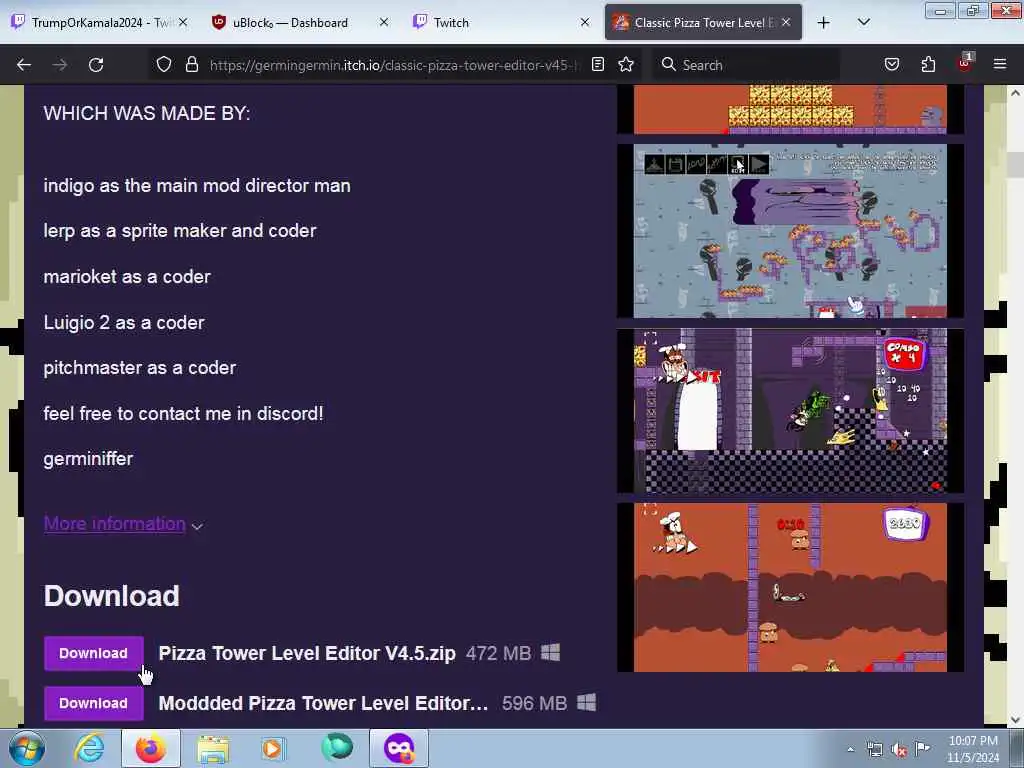Click 'feel free to contact me in discord!'

click(x=184, y=413)
